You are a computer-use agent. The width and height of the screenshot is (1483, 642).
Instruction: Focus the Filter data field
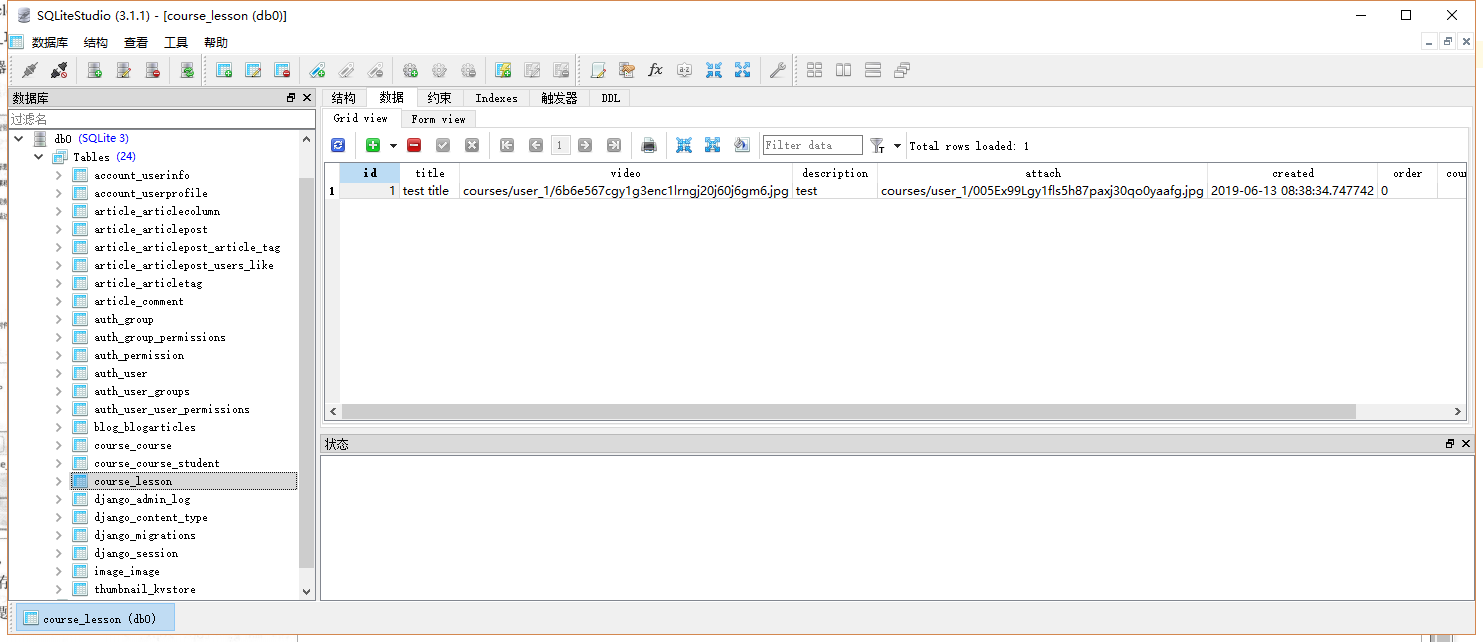pos(812,145)
